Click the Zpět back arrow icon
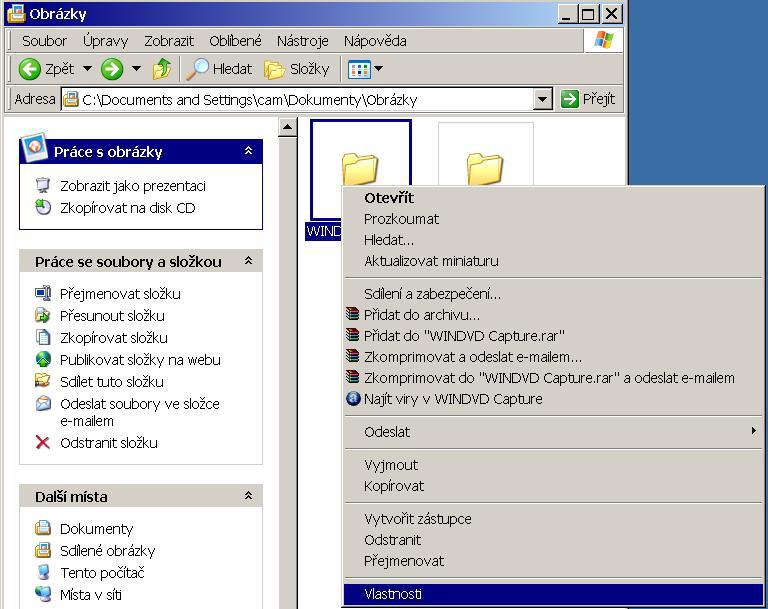Image resolution: width=768 pixels, height=609 pixels. 29,69
